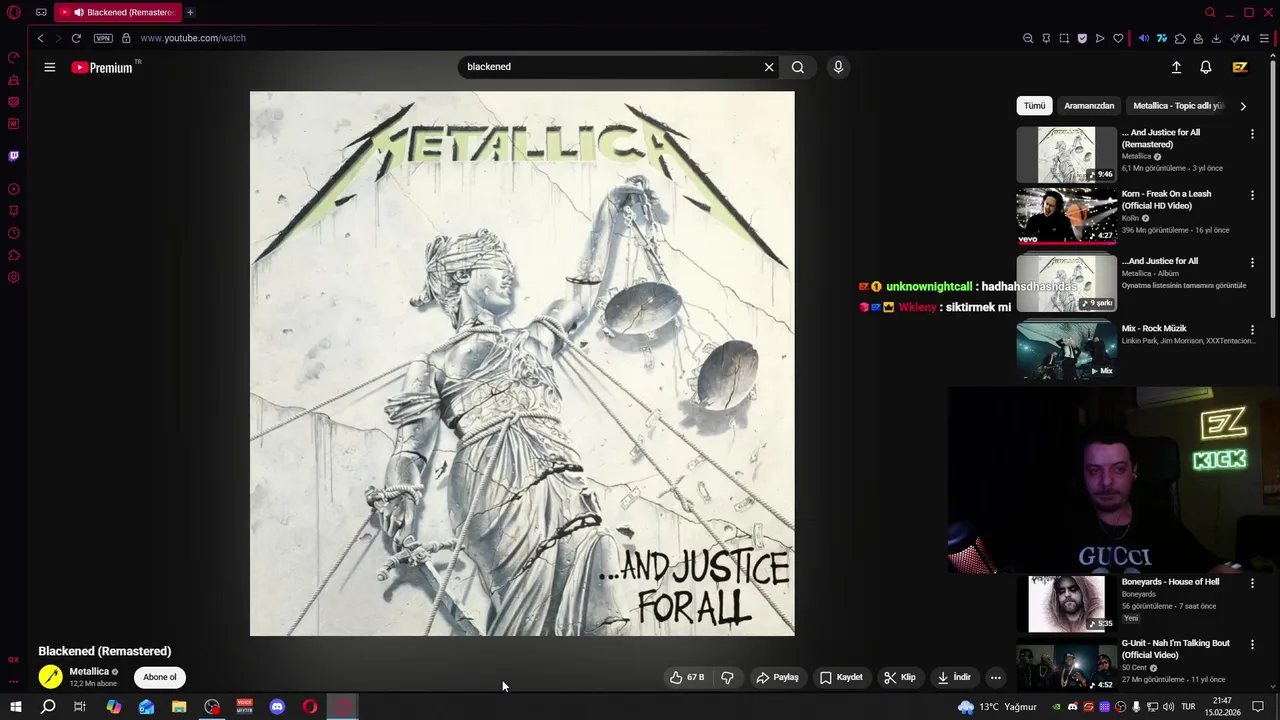Viewport: 1280px width, 720px height.
Task: Open Discord from the taskbar
Action: pos(277,707)
